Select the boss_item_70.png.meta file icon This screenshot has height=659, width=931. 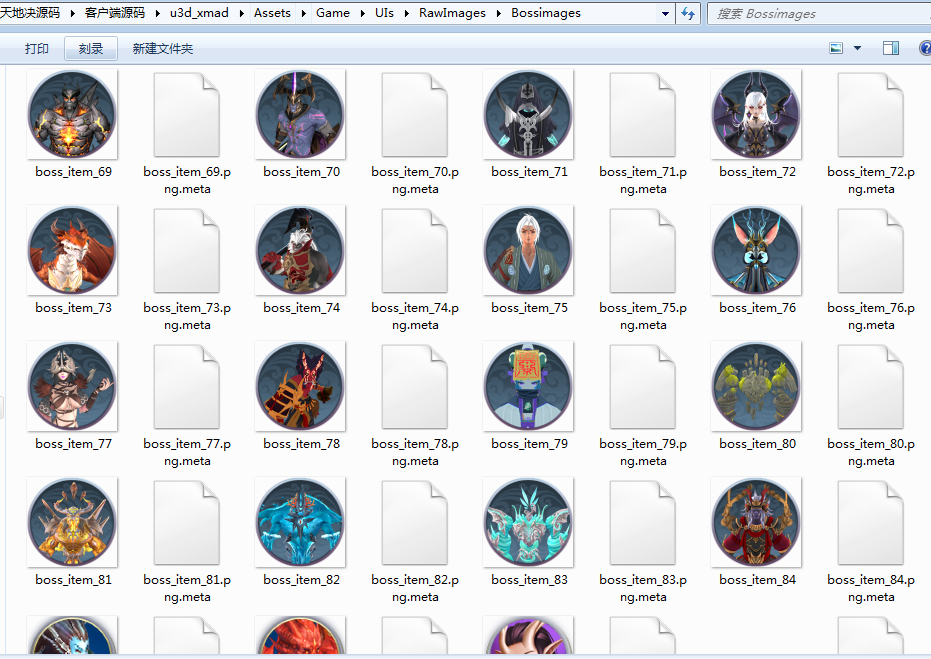click(414, 115)
